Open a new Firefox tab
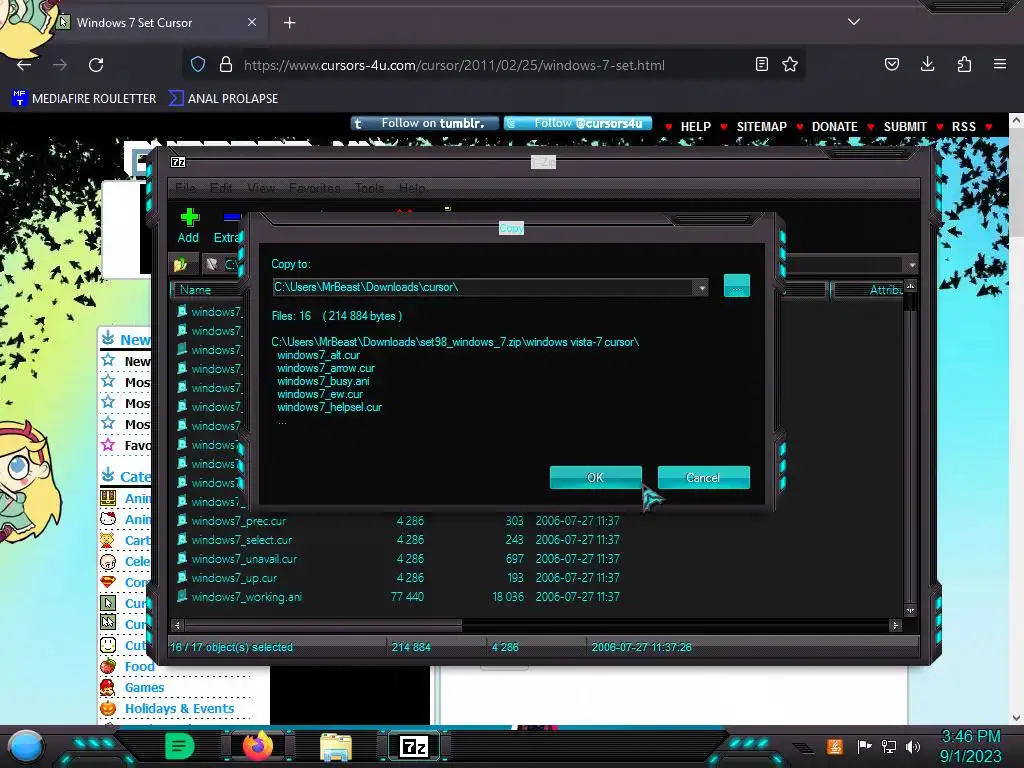 (289, 23)
